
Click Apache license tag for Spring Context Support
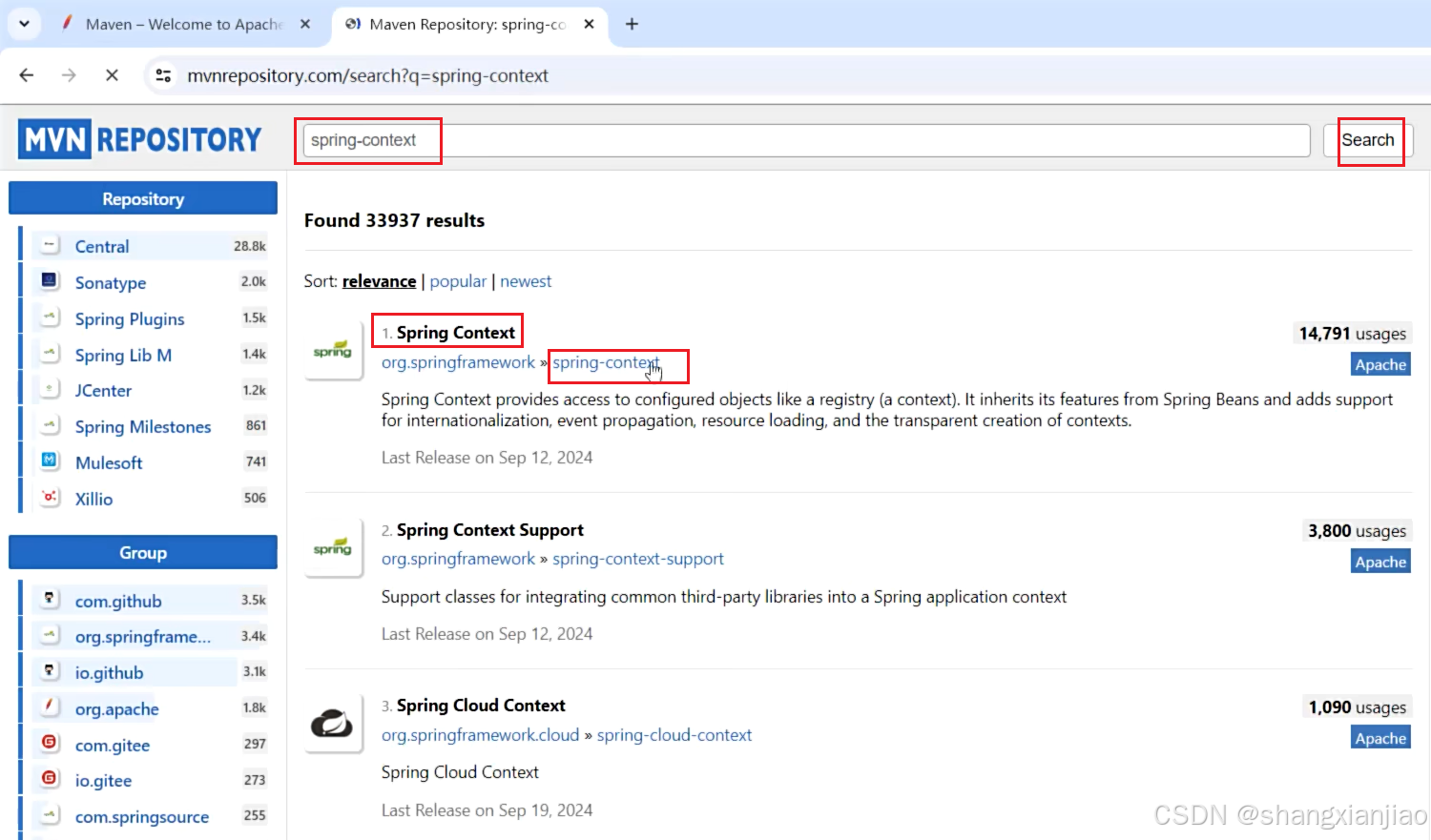pos(1380,562)
